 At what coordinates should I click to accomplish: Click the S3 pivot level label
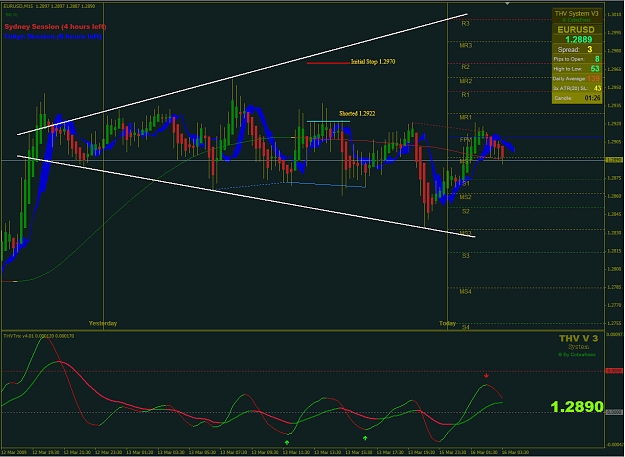[466, 256]
